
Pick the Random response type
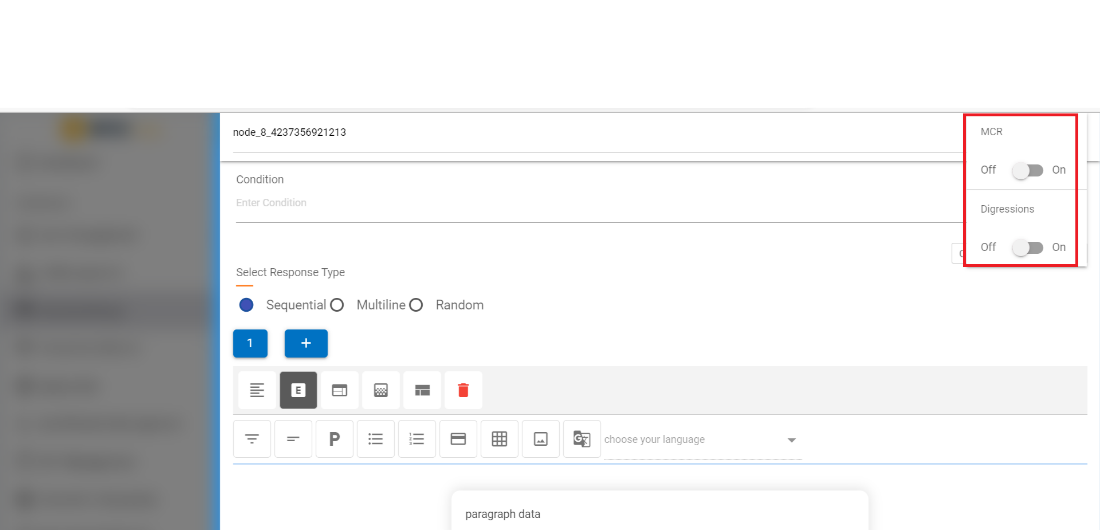click(416, 305)
